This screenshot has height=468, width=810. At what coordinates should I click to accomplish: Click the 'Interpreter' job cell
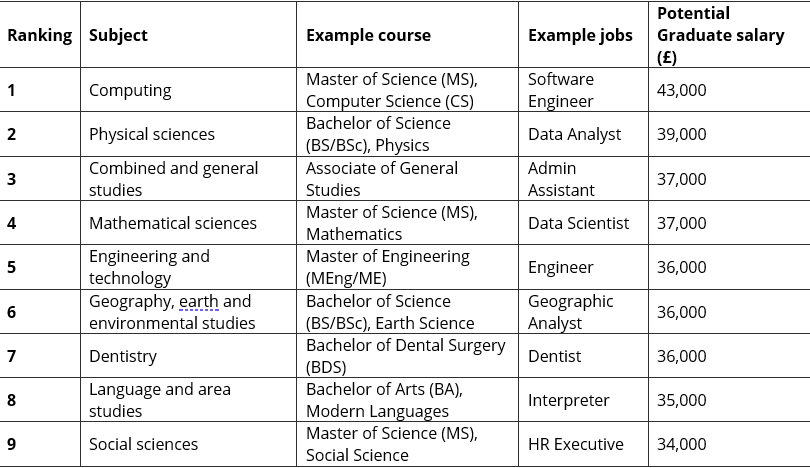tap(583, 400)
